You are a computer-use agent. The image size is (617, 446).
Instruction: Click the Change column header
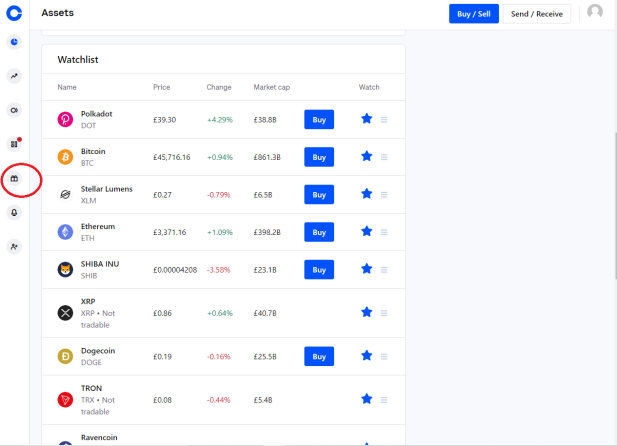[219, 87]
